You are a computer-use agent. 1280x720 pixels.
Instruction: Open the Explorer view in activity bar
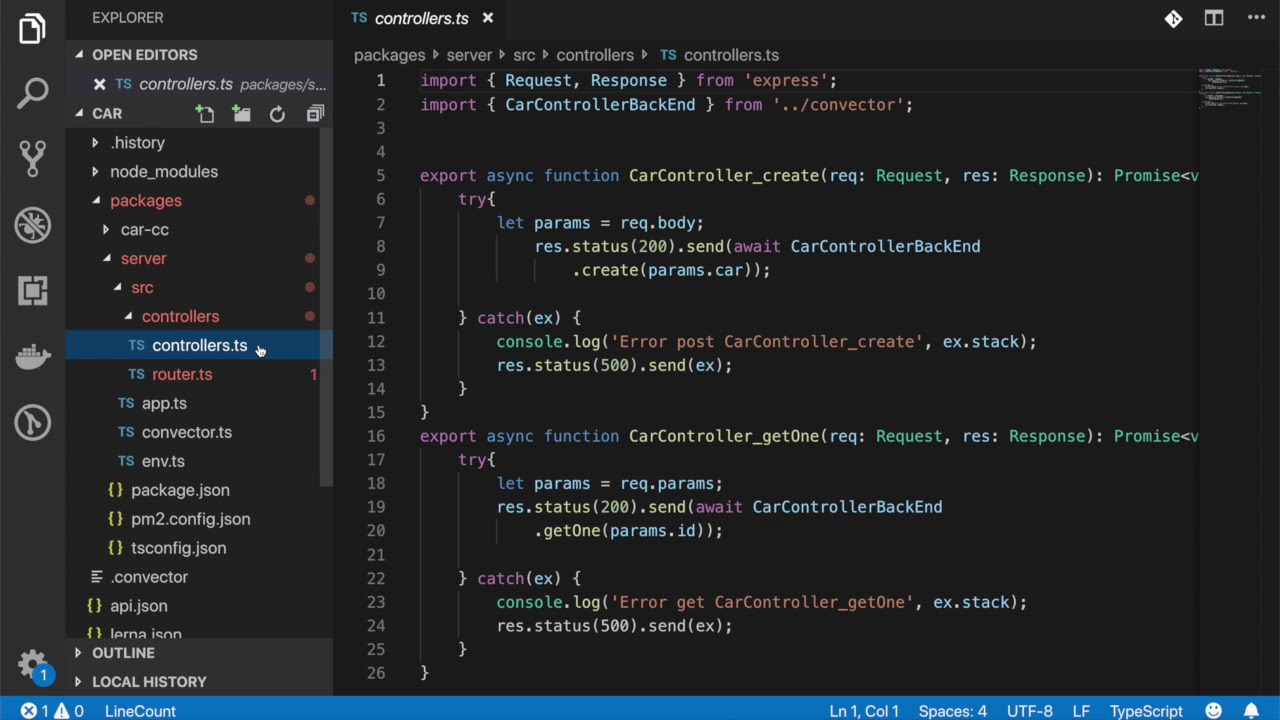pos(32,29)
